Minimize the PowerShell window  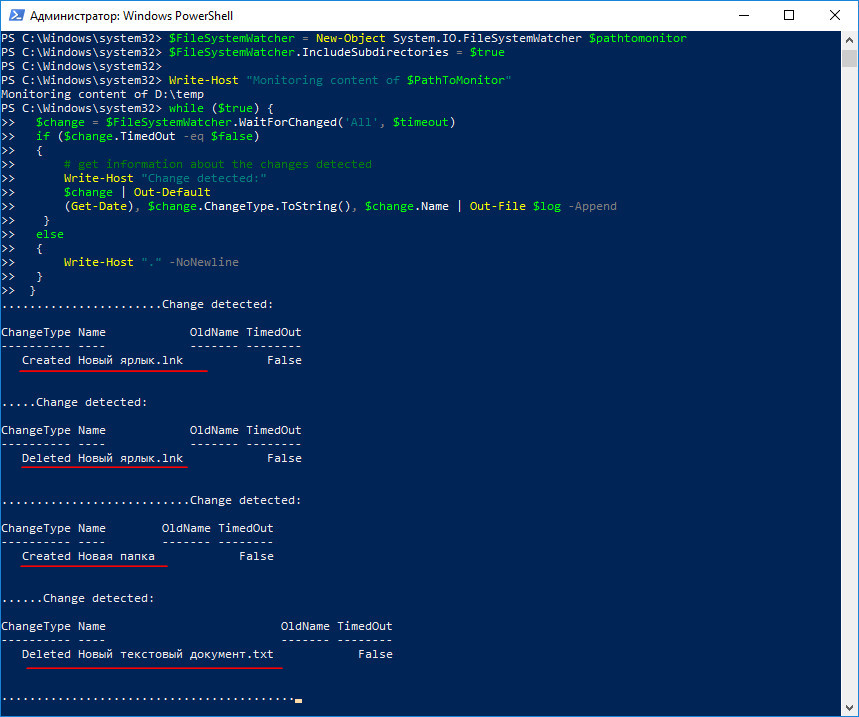(743, 15)
